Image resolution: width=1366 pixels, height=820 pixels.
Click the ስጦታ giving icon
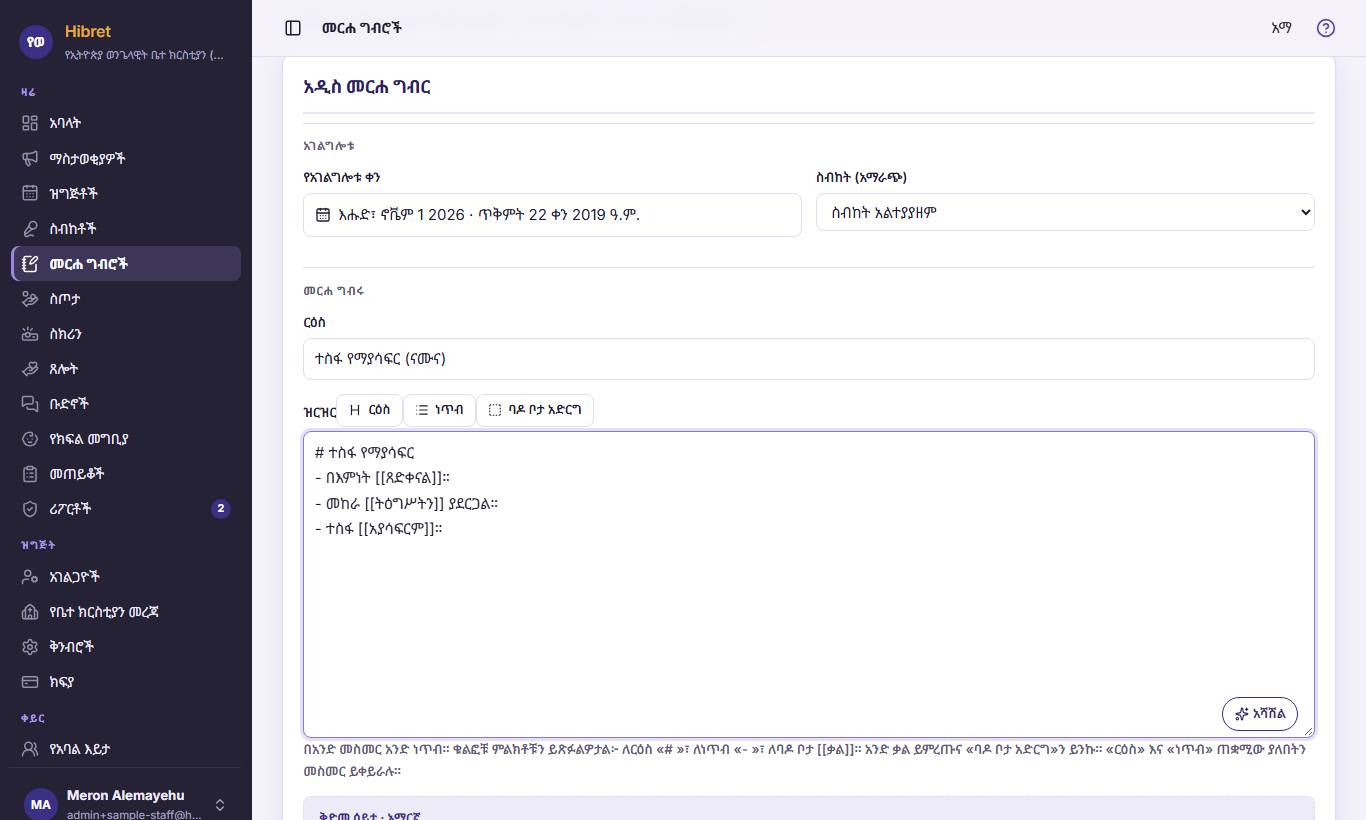pos(30,298)
